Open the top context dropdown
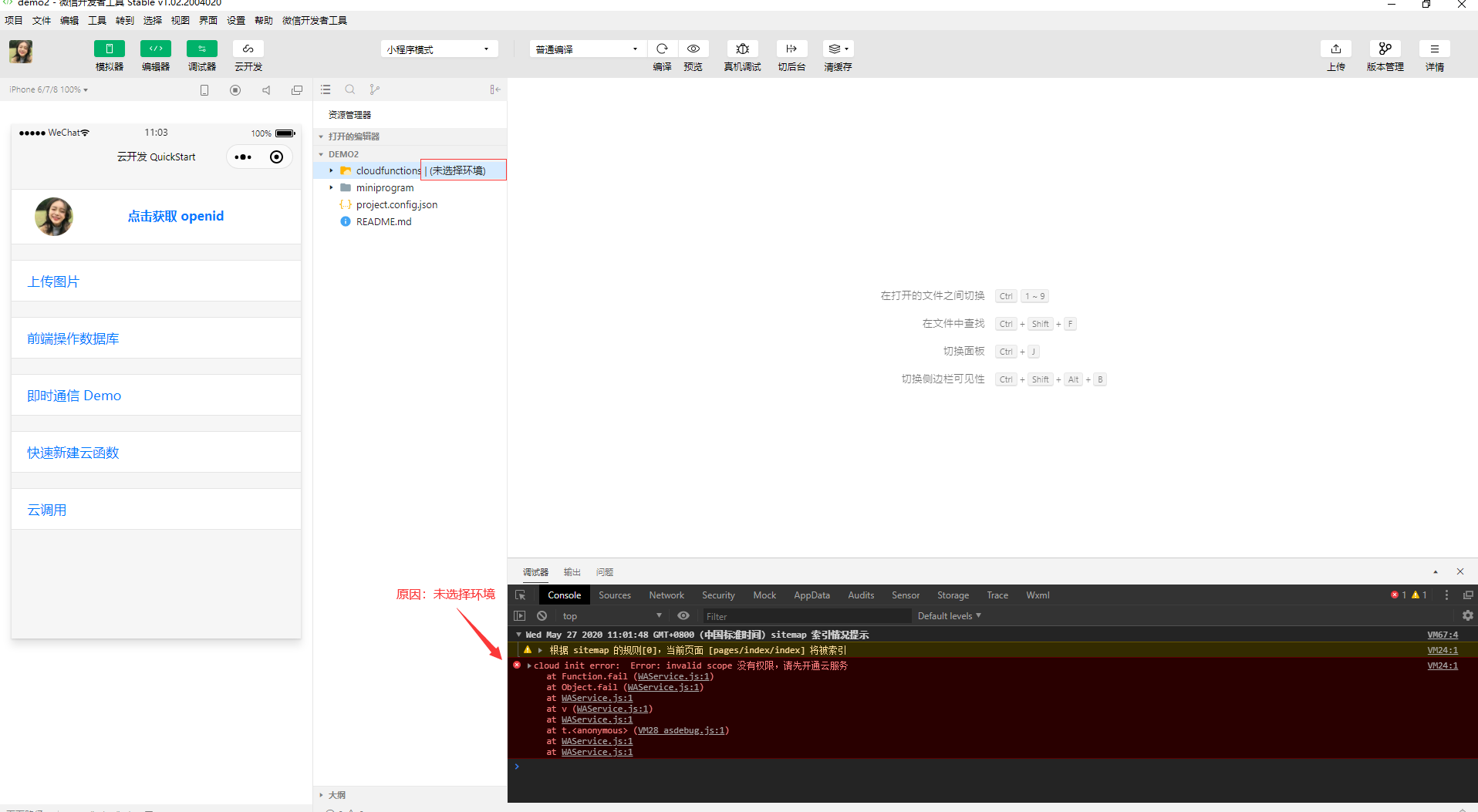 [x=612, y=616]
